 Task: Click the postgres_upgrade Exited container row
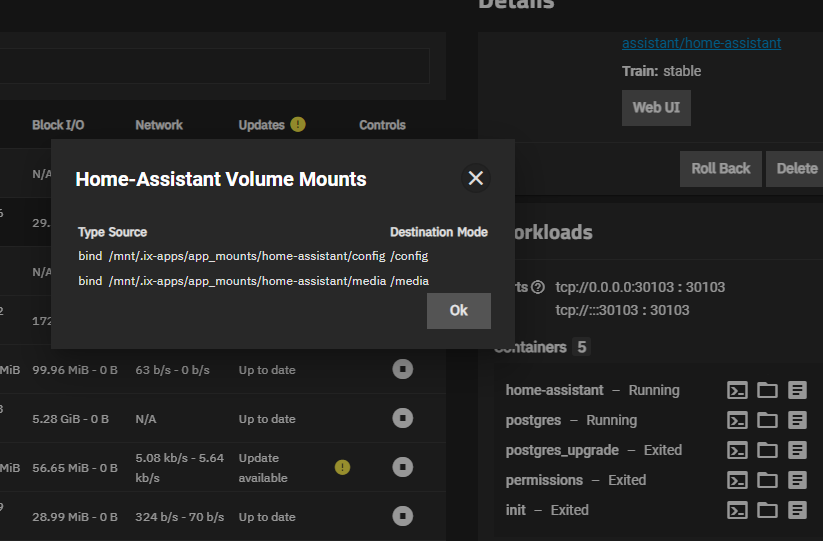click(656, 450)
